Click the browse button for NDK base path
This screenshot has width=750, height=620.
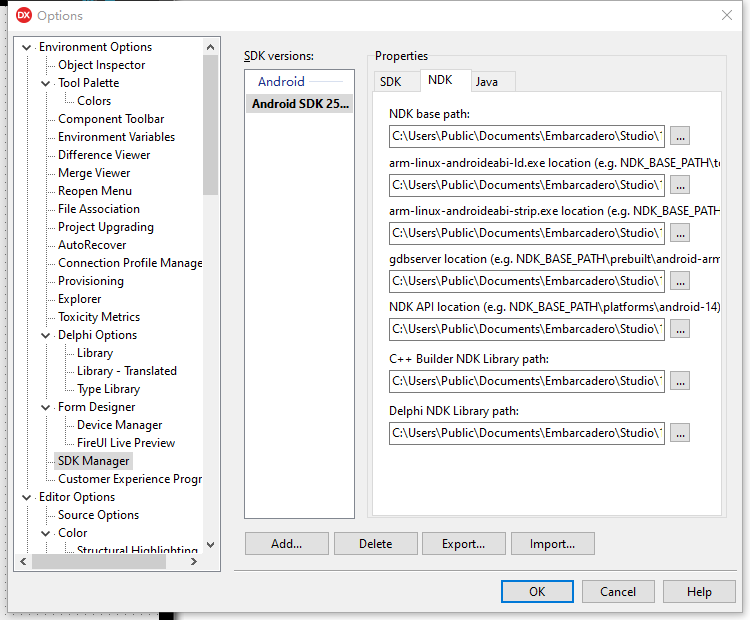pos(680,136)
